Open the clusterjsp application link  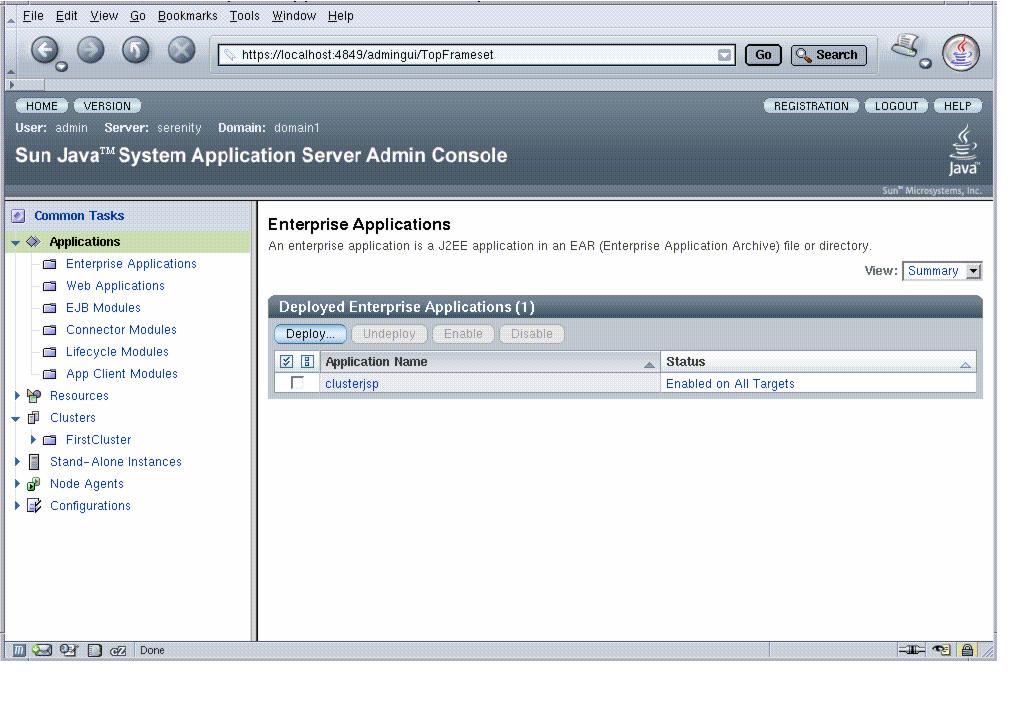click(352, 384)
